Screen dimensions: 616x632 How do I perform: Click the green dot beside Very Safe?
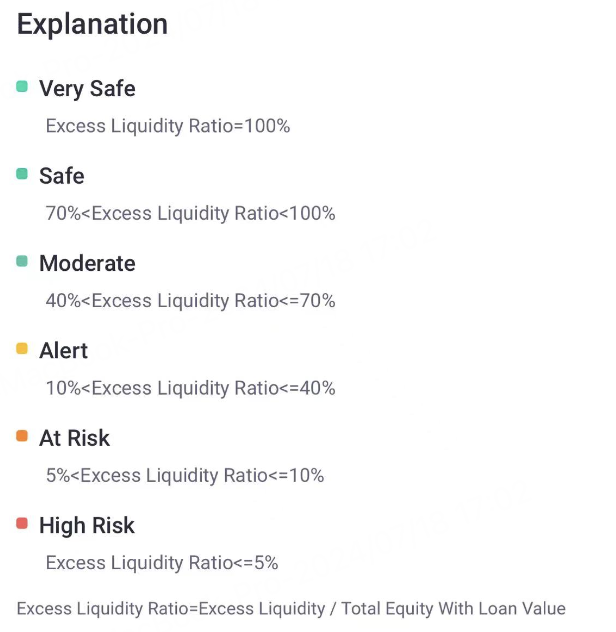coord(22,87)
